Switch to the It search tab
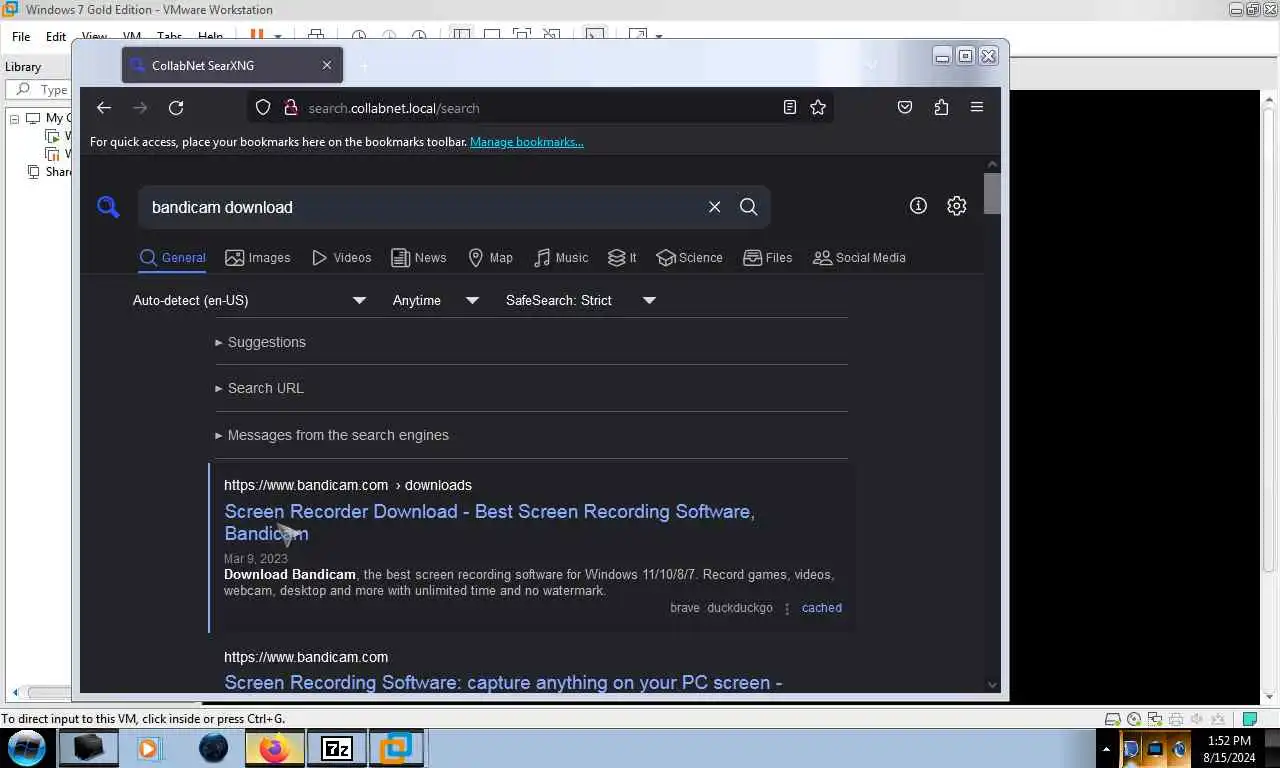 (x=622, y=257)
